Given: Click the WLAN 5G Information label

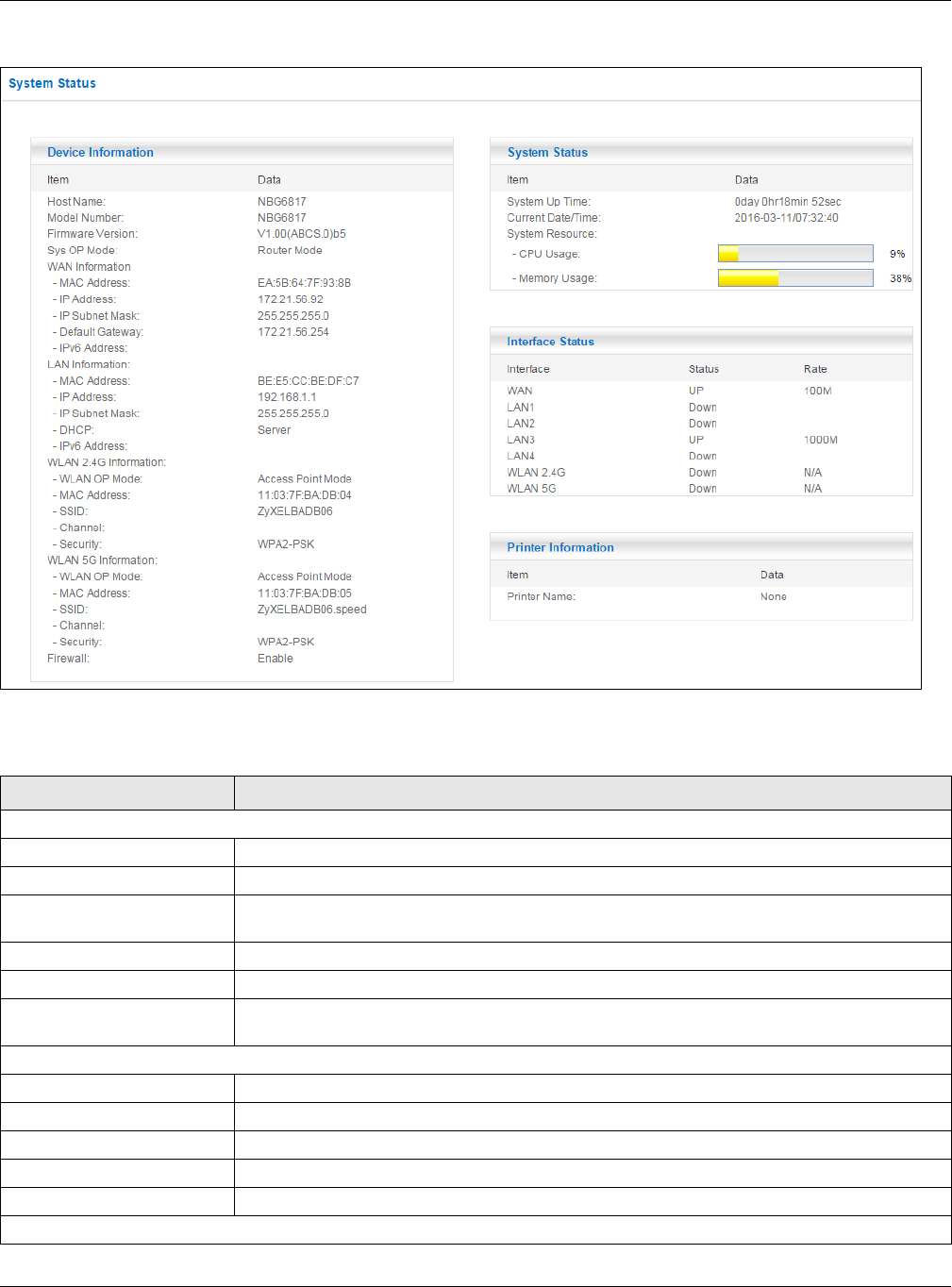Looking at the screenshot, I should click(x=103, y=560).
